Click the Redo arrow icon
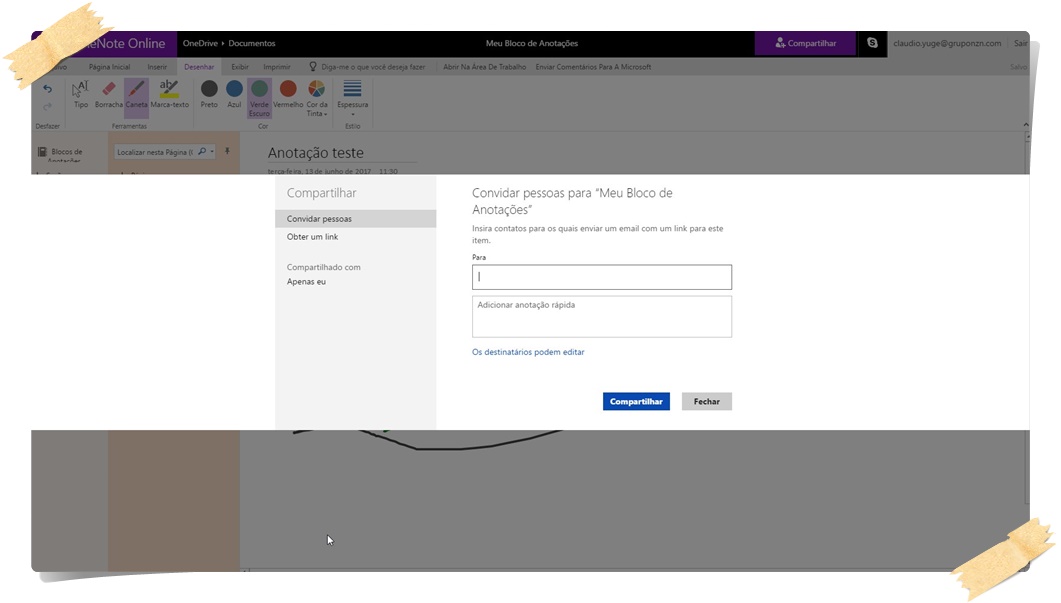This screenshot has height=603, width=1061. pos(47,106)
